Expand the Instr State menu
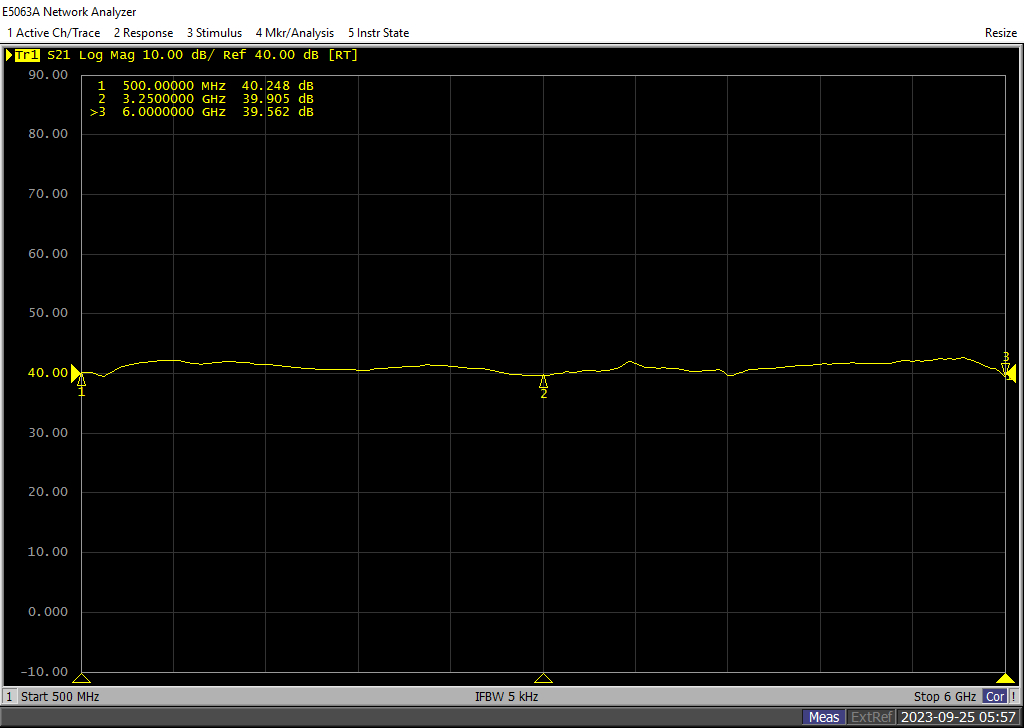This screenshot has width=1024, height=728. [x=378, y=33]
